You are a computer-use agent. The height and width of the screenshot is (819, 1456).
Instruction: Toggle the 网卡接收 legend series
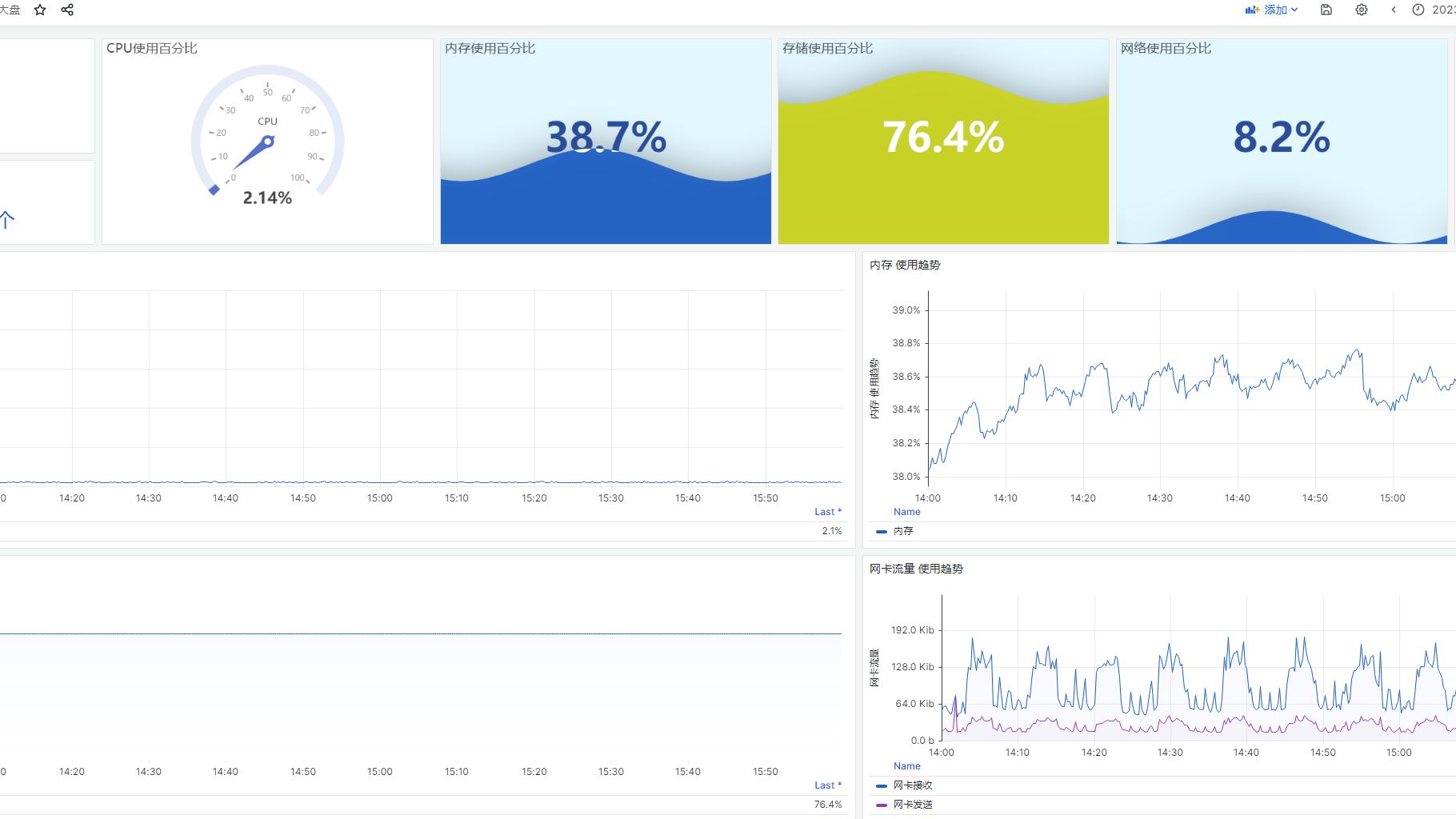click(913, 785)
